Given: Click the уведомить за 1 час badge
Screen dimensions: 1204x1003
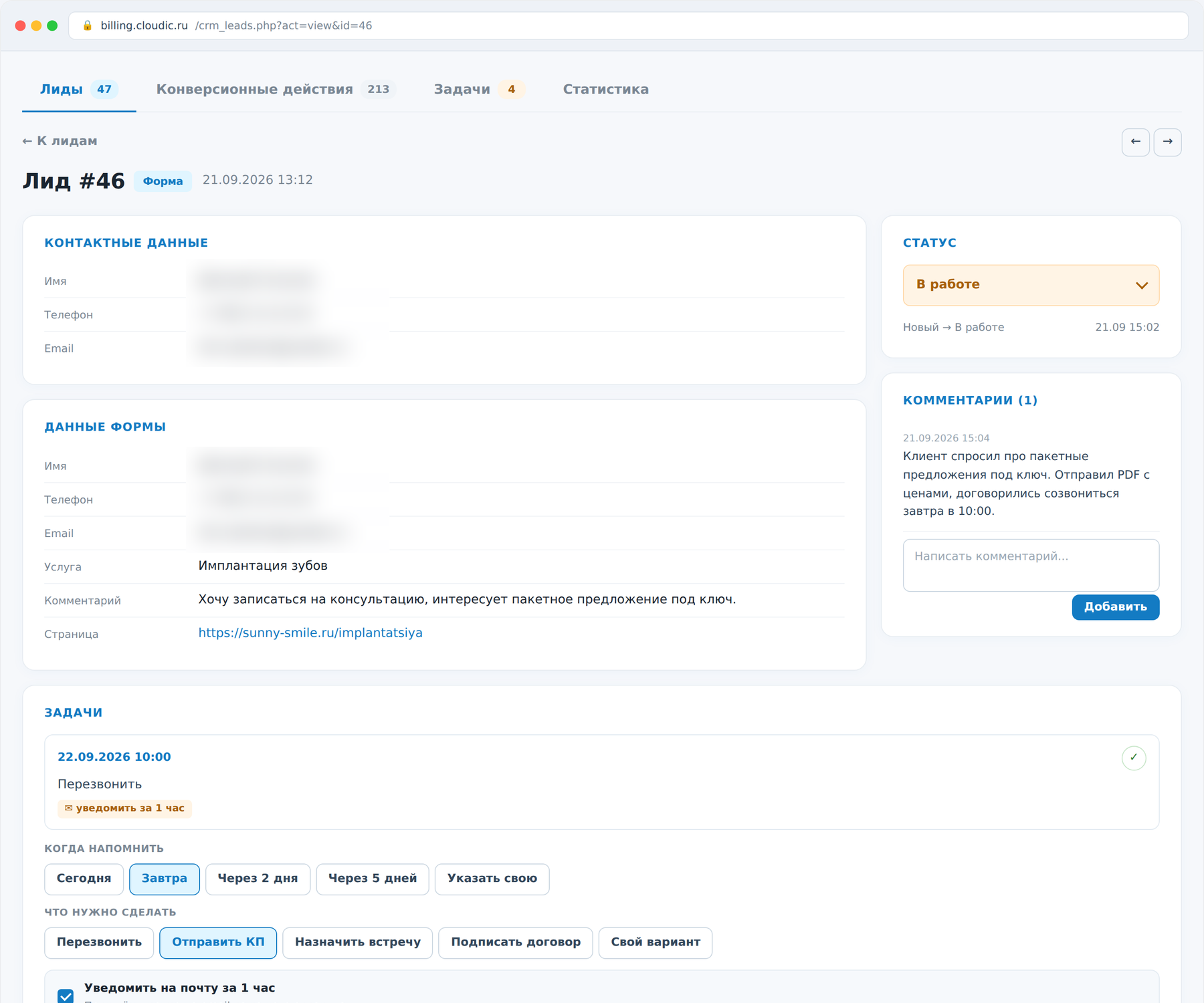Looking at the screenshot, I should pyautogui.click(x=124, y=808).
